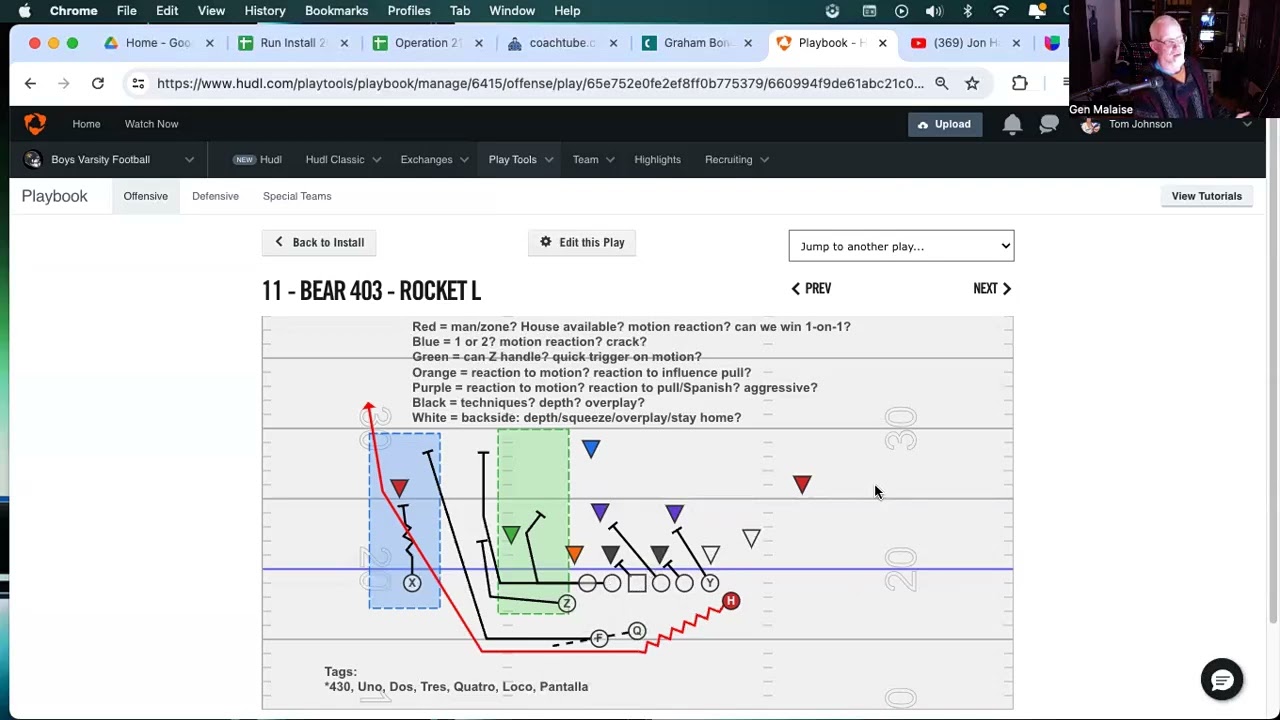Open the notifications bell
The height and width of the screenshot is (720, 1280).
click(1012, 124)
